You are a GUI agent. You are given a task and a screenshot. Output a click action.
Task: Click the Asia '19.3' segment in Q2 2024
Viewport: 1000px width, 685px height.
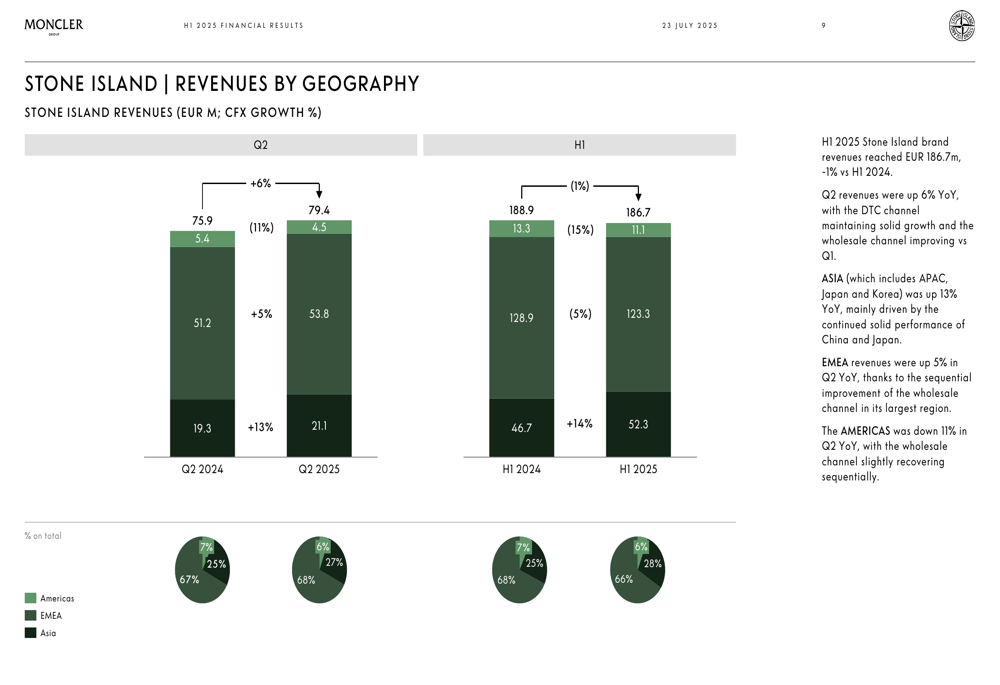pos(202,428)
